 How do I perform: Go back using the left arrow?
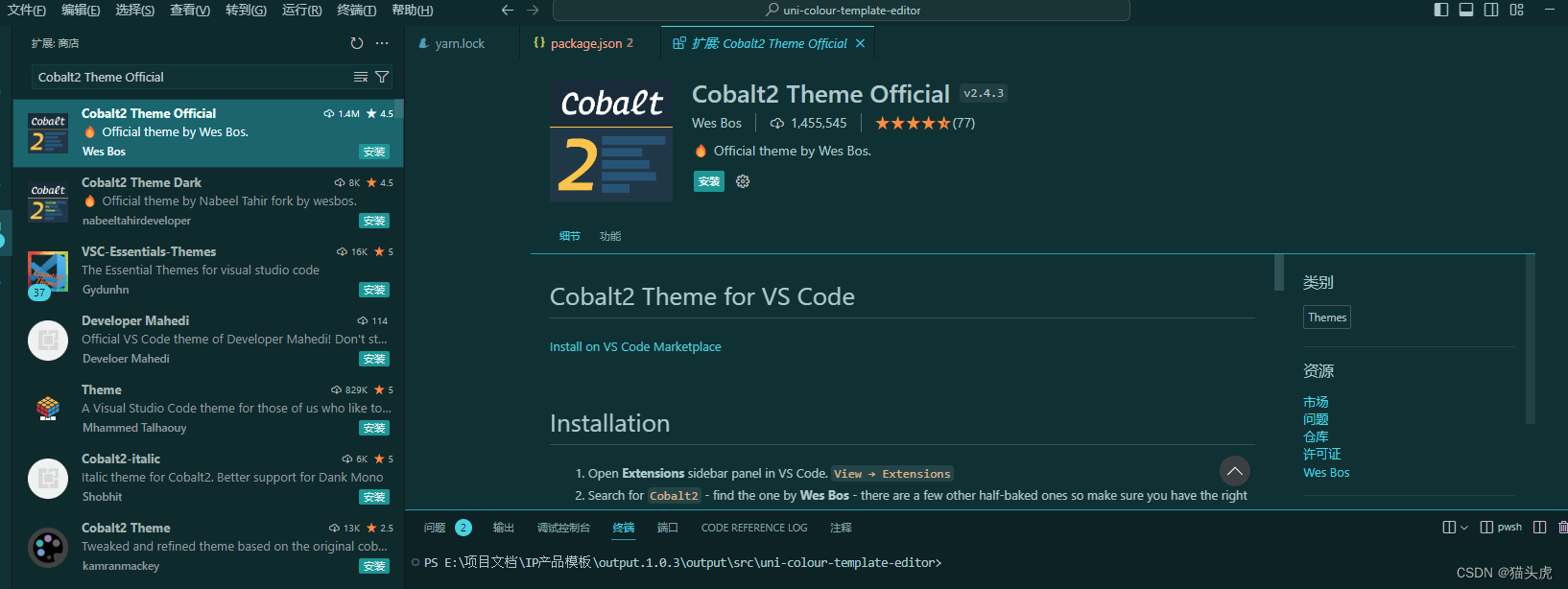[508, 11]
